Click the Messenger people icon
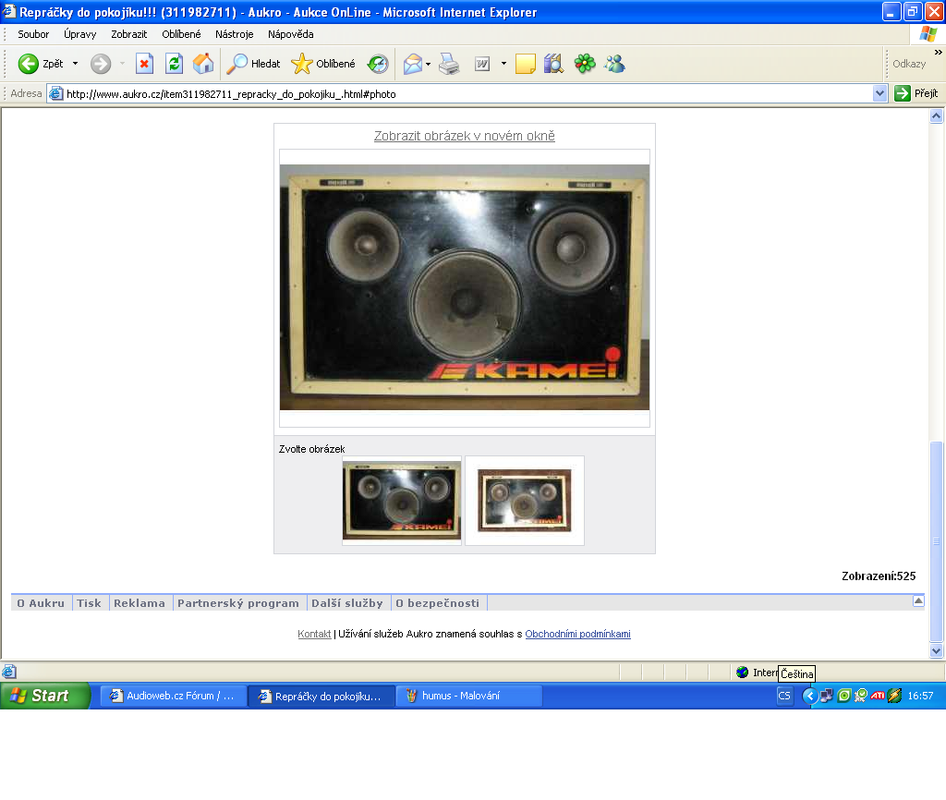Viewport: 946px width, 800px height. [615, 64]
